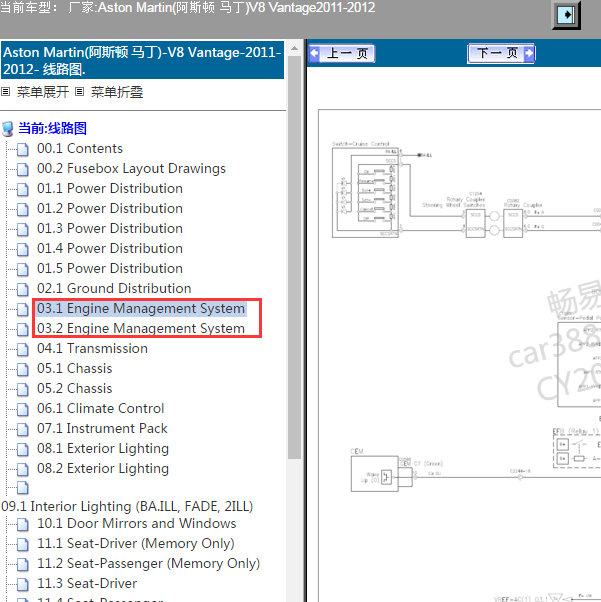This screenshot has width=601, height=602.
Task: Click document icon beside 11.2 Seat-Passenger
Action: point(23,564)
